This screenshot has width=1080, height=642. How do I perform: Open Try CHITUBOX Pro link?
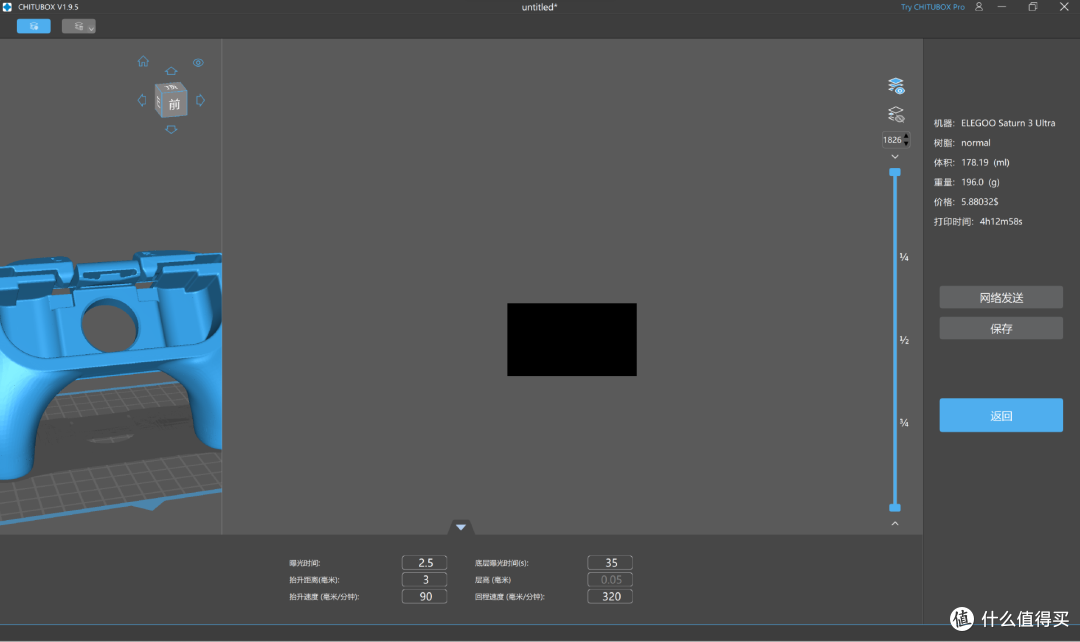933,7
